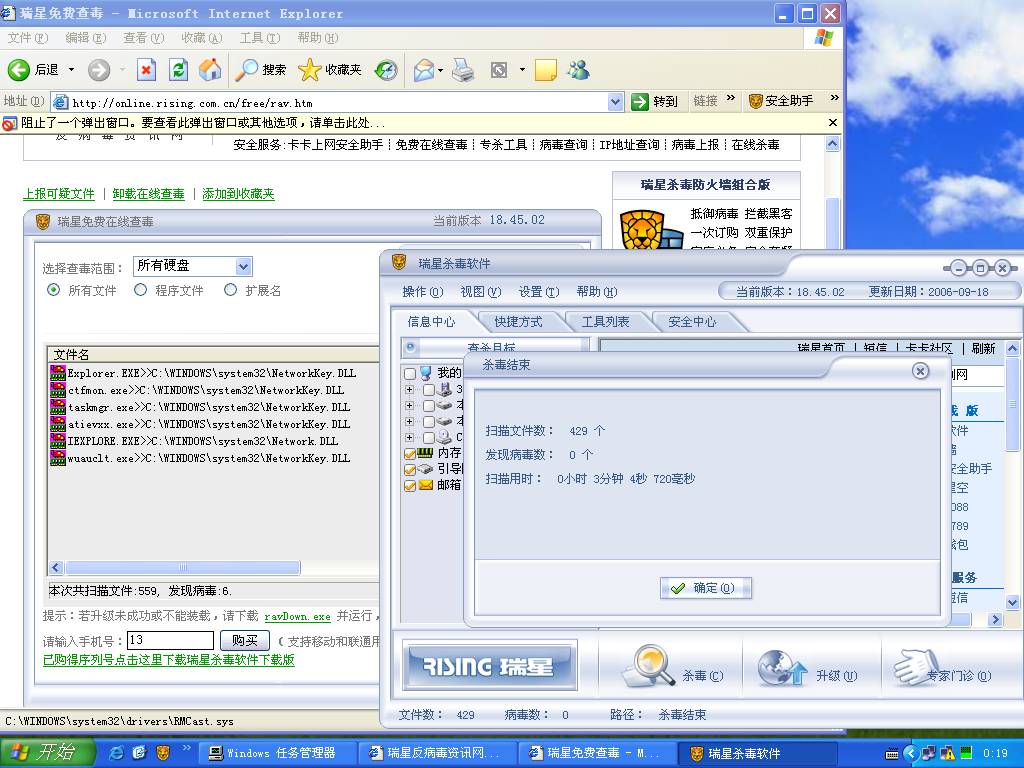Switch to the 工具列表 tab
This screenshot has height=768, width=1024.
(x=605, y=321)
